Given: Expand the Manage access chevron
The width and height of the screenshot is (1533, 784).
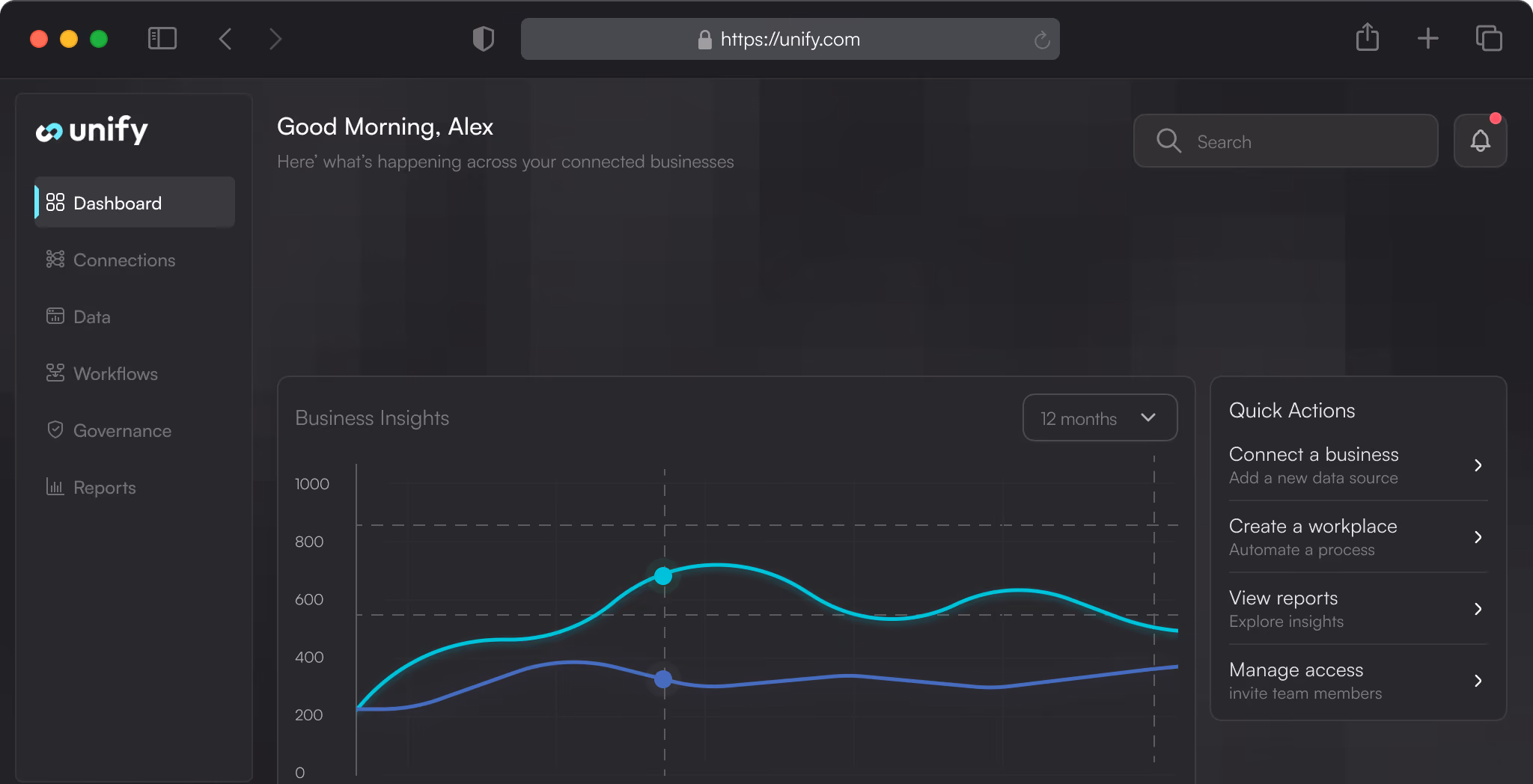Looking at the screenshot, I should click(1478, 681).
